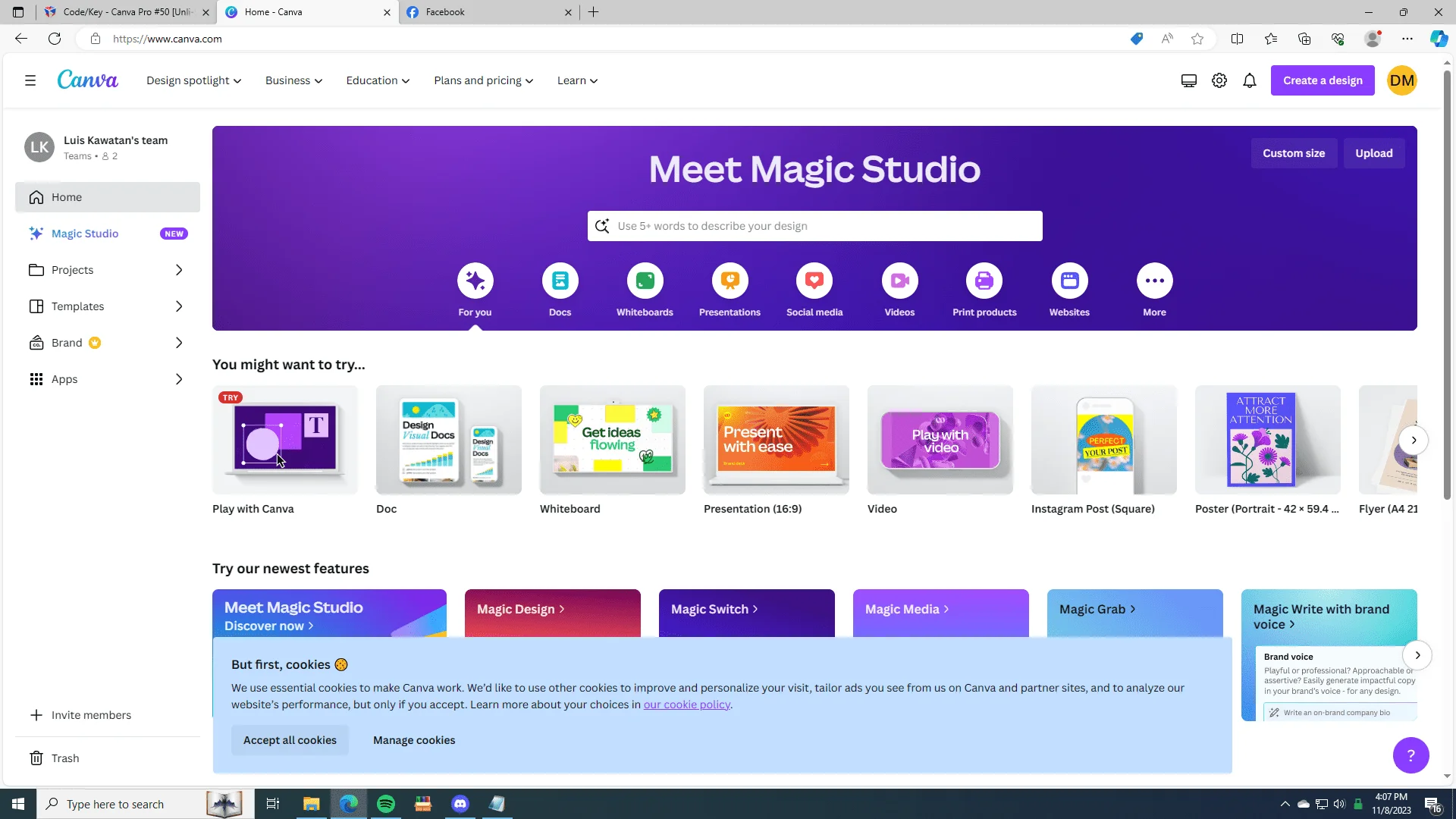Choose the Print products icon
Viewport: 1456px width, 819px height.
point(984,281)
